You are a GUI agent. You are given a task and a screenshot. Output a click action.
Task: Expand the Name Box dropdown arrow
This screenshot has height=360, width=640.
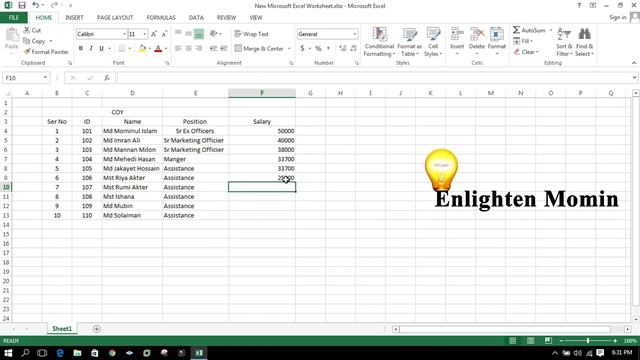[x=45, y=78]
